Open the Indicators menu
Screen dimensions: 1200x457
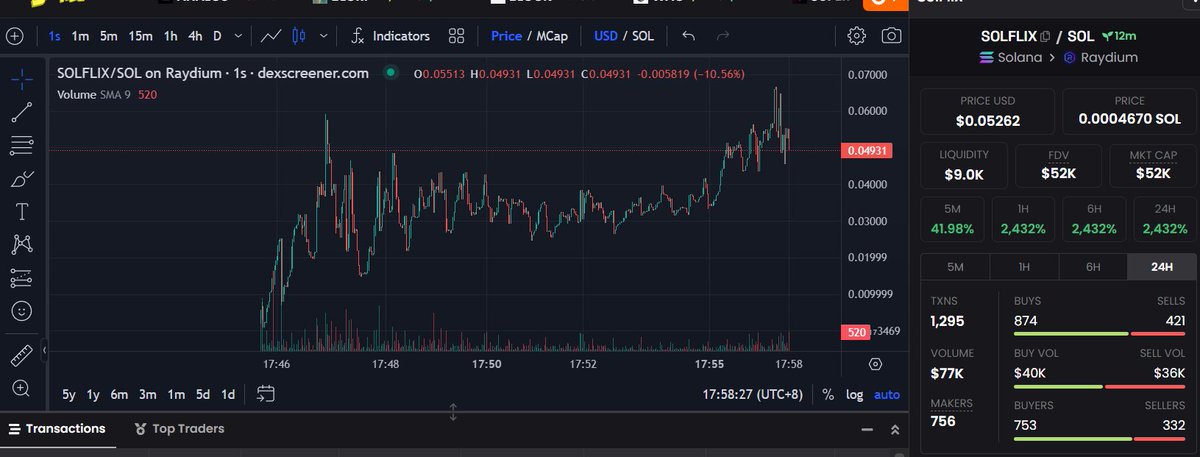(x=390, y=36)
